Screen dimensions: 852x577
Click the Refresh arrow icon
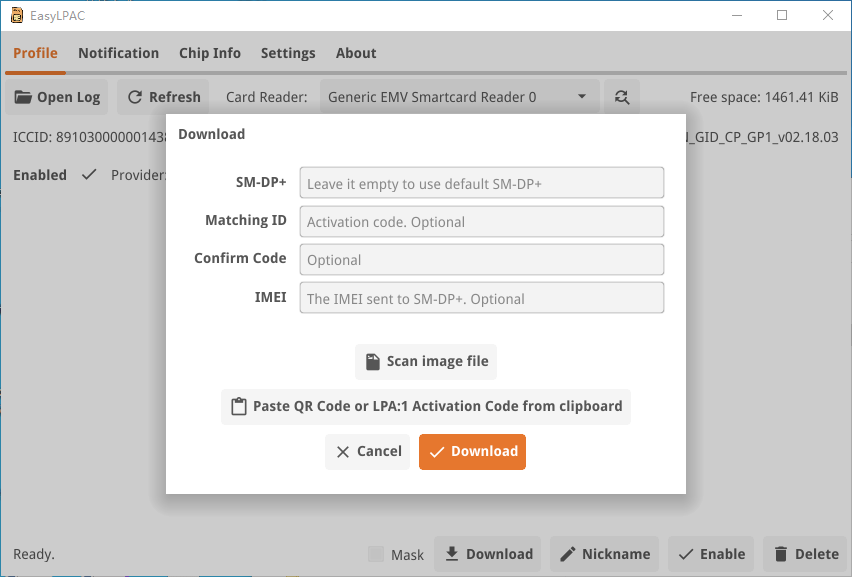click(135, 97)
